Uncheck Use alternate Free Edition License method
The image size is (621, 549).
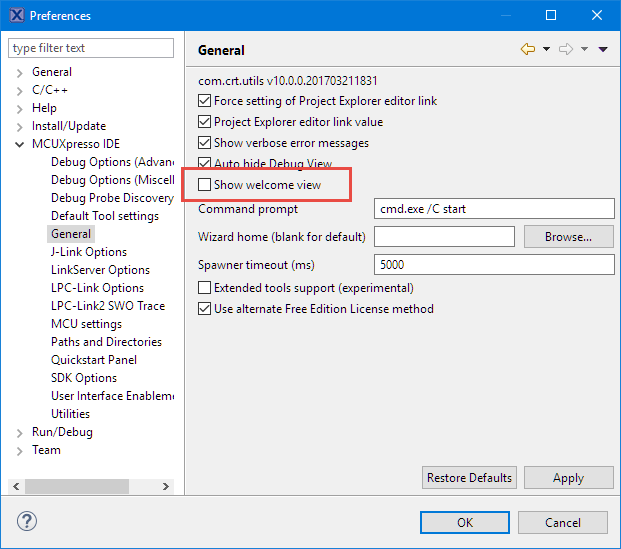(x=205, y=309)
